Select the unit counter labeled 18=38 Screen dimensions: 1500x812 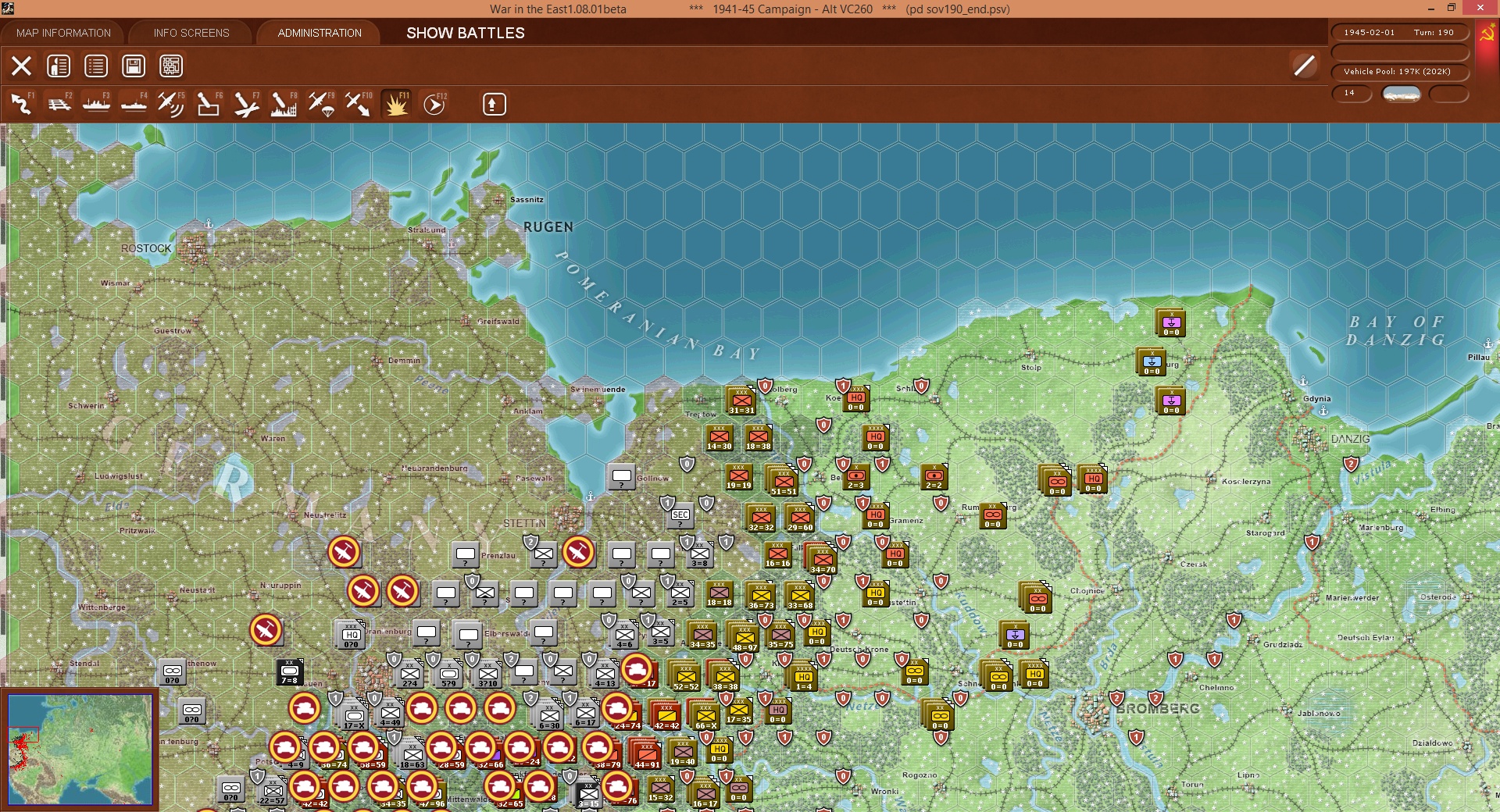[x=758, y=438]
